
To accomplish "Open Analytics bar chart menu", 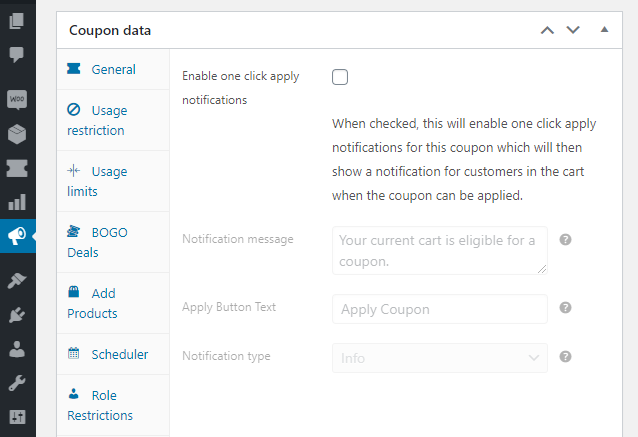I will 17,202.
